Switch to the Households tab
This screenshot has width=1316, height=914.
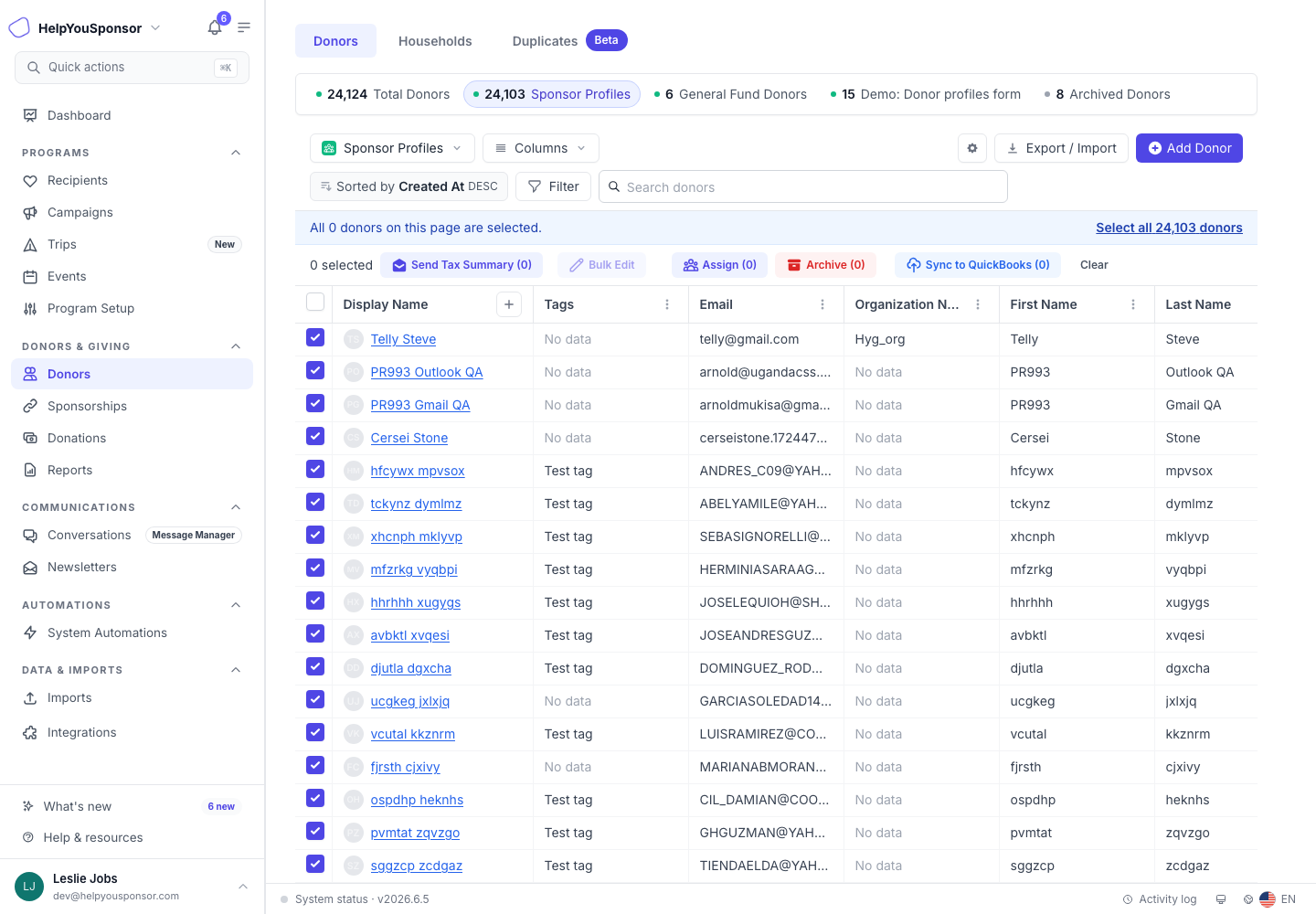[435, 41]
